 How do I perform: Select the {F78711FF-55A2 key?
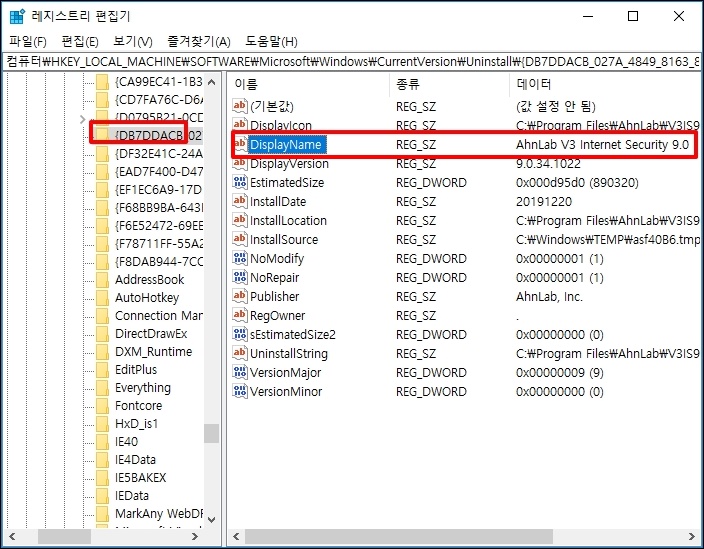(x=159, y=244)
